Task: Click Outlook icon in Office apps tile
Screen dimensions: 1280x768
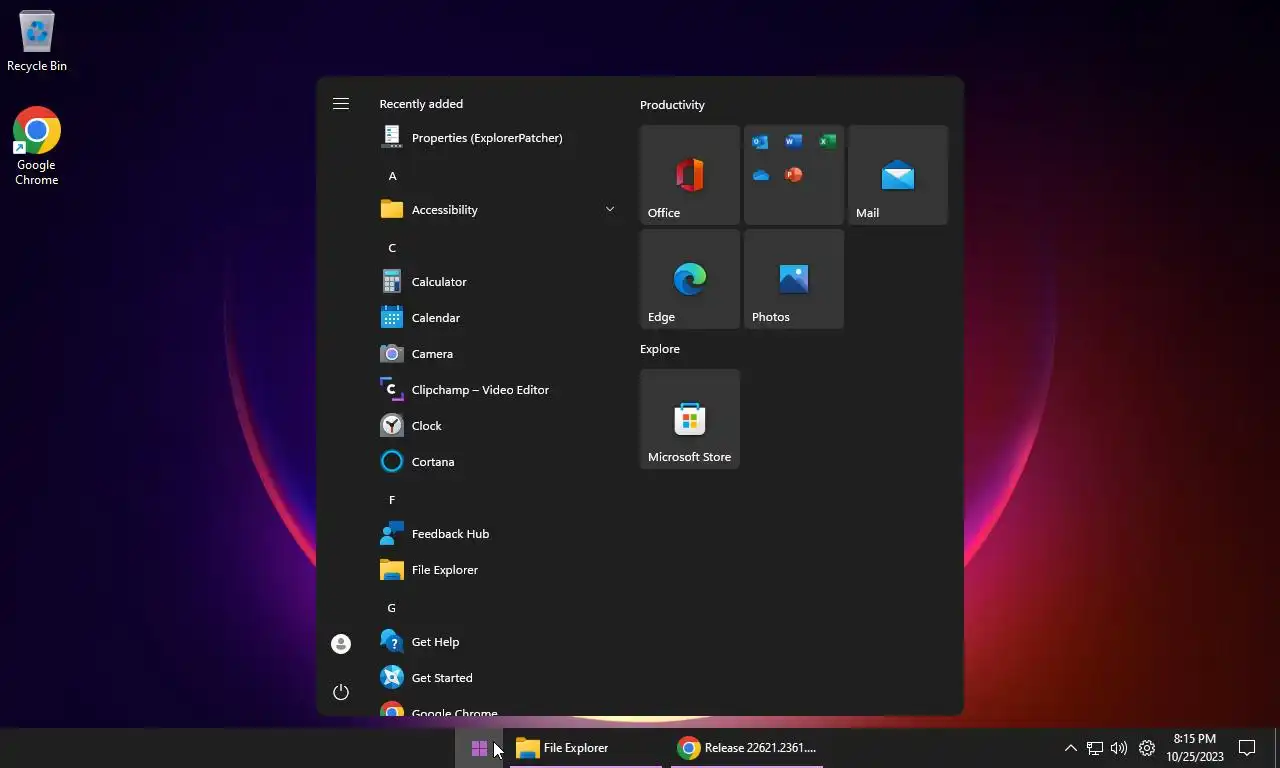Action: 761,142
